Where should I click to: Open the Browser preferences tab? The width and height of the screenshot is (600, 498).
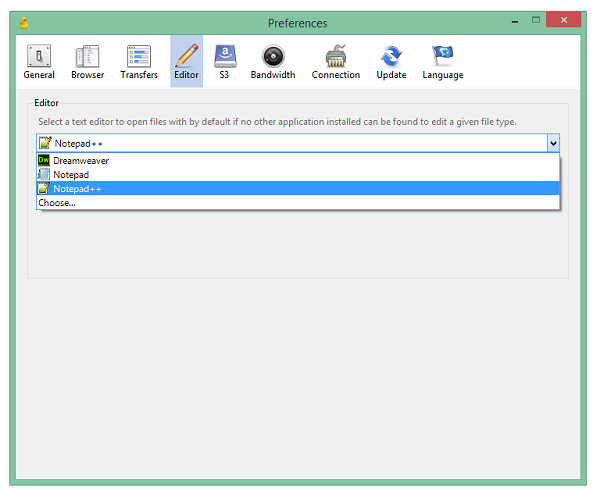[88, 61]
